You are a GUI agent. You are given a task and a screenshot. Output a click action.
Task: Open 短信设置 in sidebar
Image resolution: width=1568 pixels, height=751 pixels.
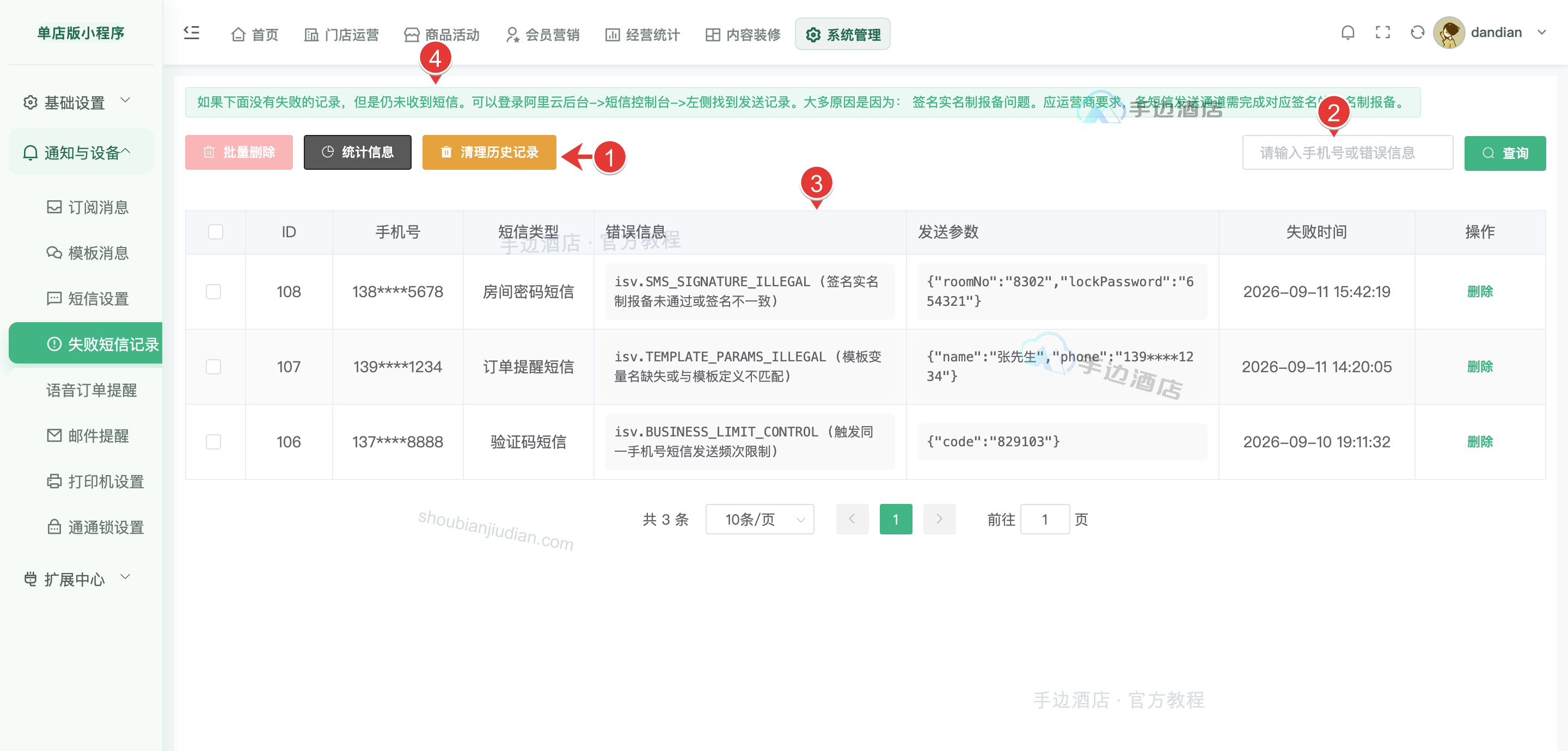click(x=87, y=299)
